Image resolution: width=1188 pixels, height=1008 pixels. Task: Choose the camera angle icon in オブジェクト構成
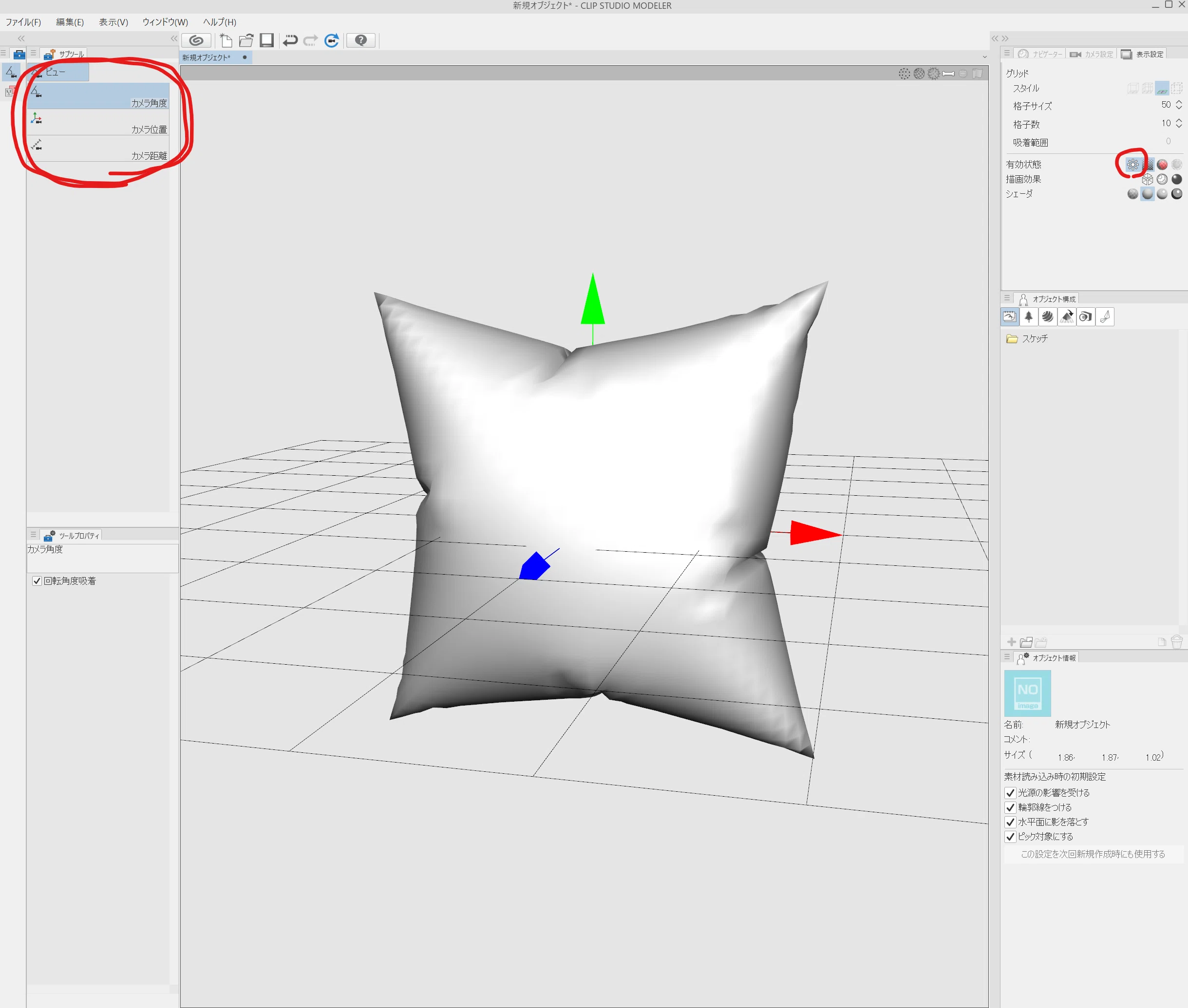pyautogui.click(x=1086, y=317)
